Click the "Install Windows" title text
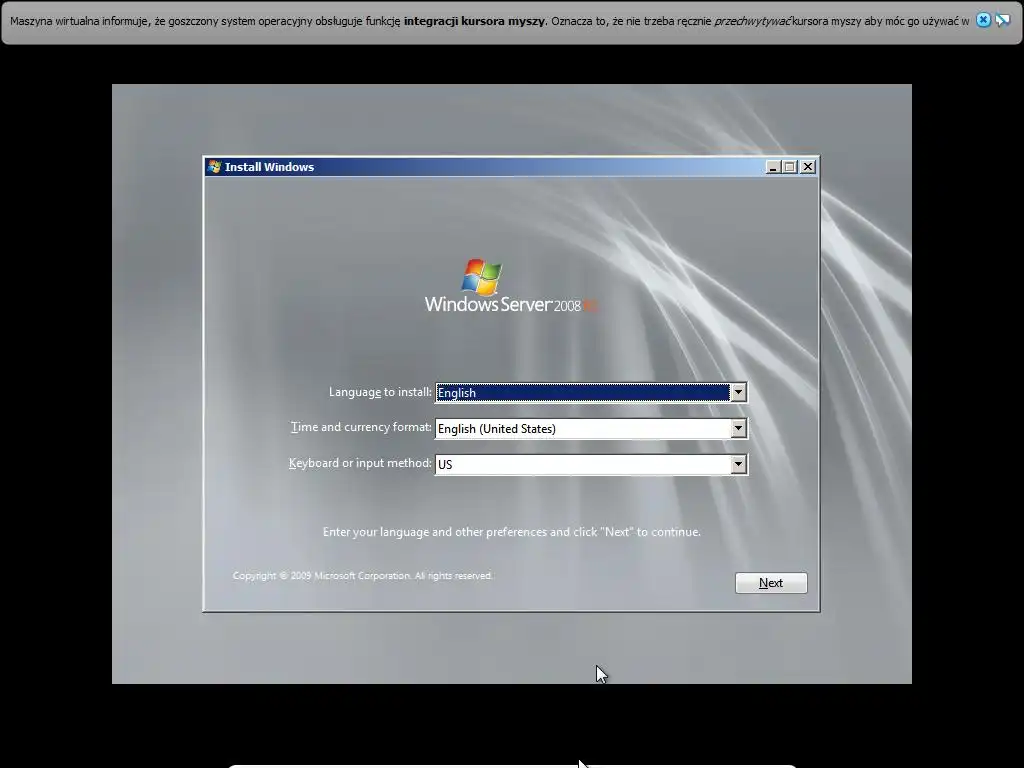 (269, 167)
